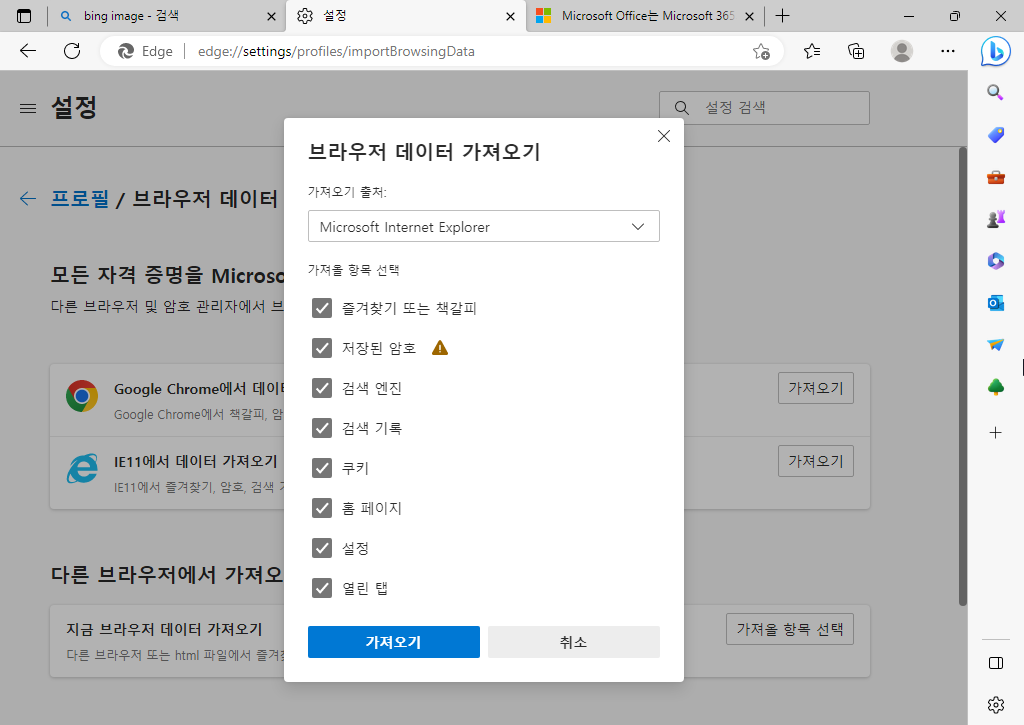Screen dimensions: 1024x725
Task: Close the Microsoft Office tab
Action: point(749,16)
